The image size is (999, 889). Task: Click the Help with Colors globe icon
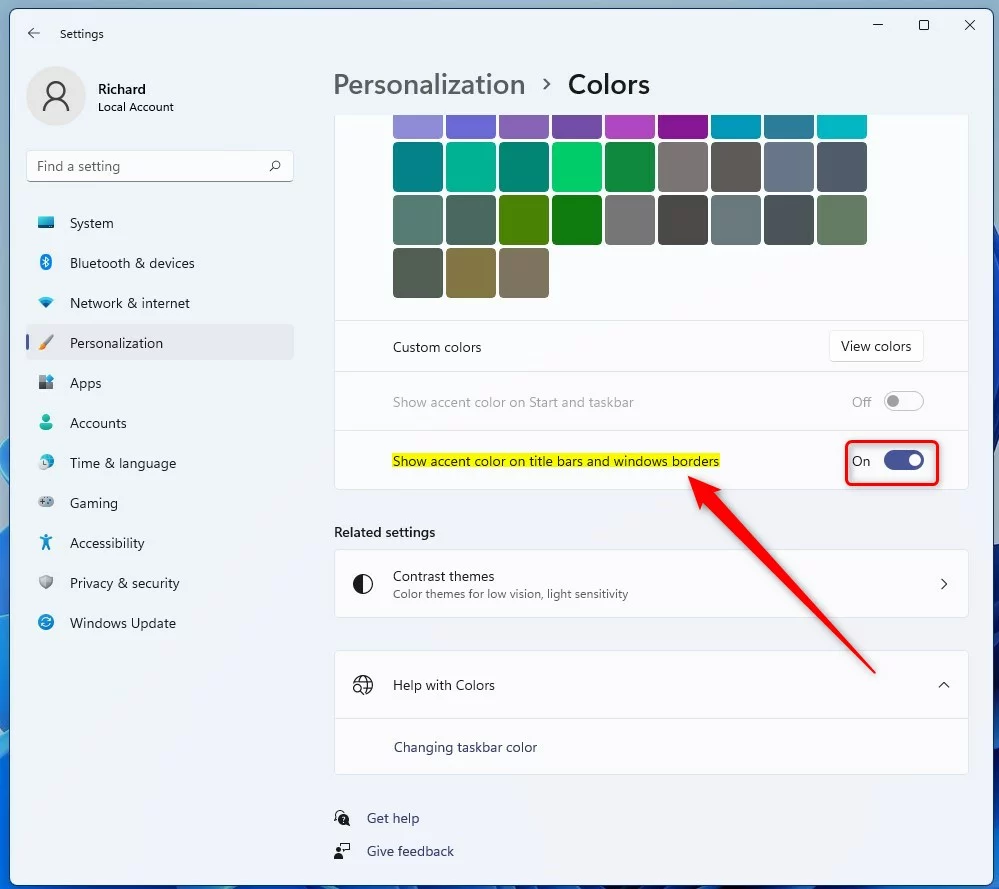pos(363,685)
